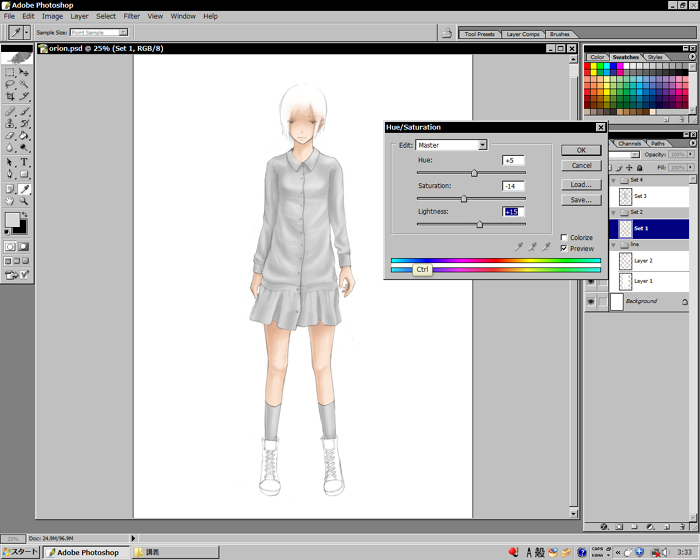Select the Eyedropper tool in the toolbox

(x=24, y=188)
